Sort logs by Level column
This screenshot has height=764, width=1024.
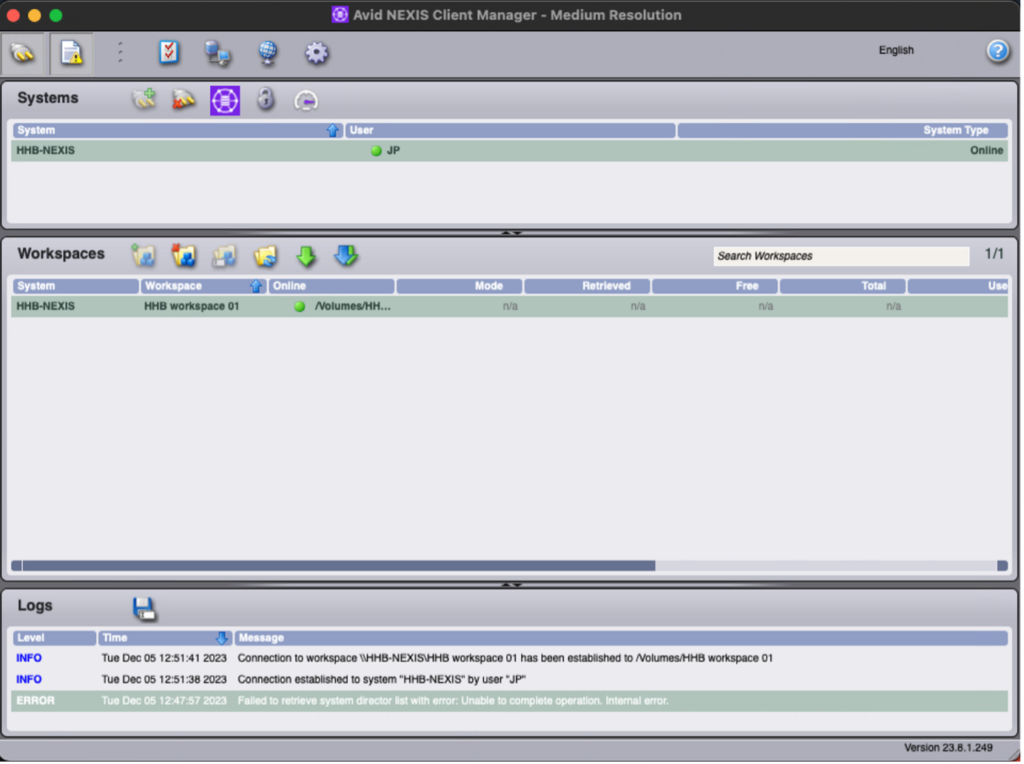[x=54, y=638]
